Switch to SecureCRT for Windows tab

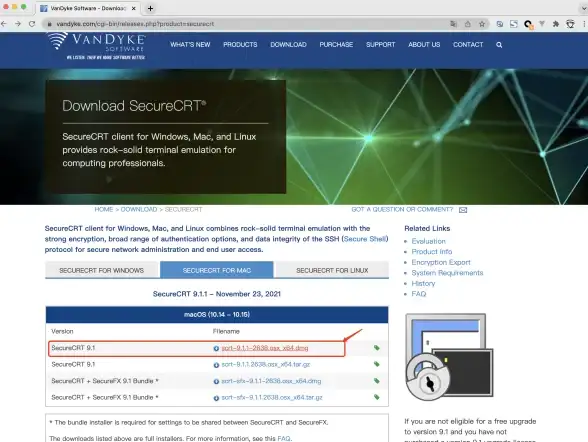pyautogui.click(x=102, y=270)
